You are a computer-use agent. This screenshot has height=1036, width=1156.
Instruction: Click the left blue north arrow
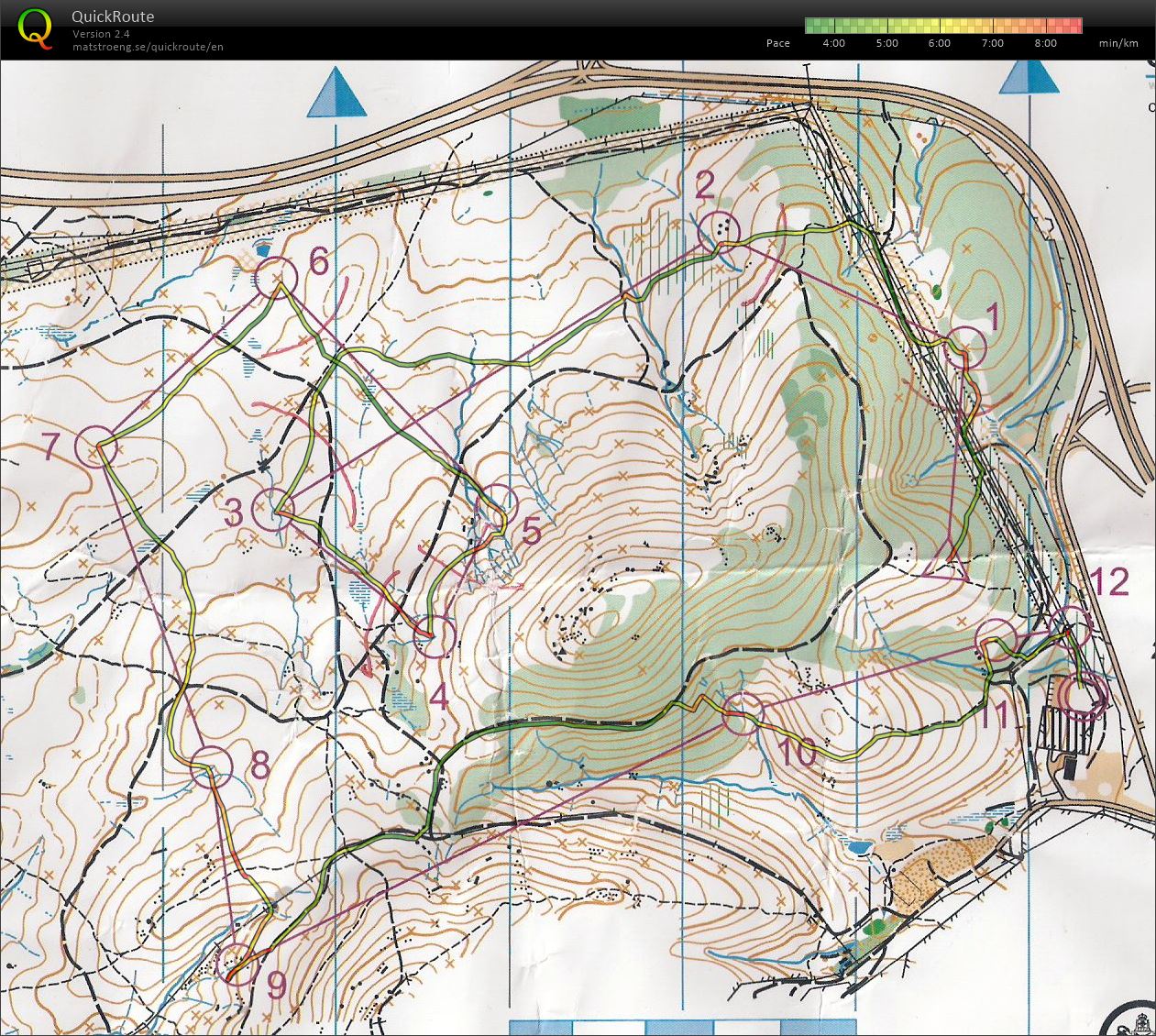pyautogui.click(x=336, y=95)
